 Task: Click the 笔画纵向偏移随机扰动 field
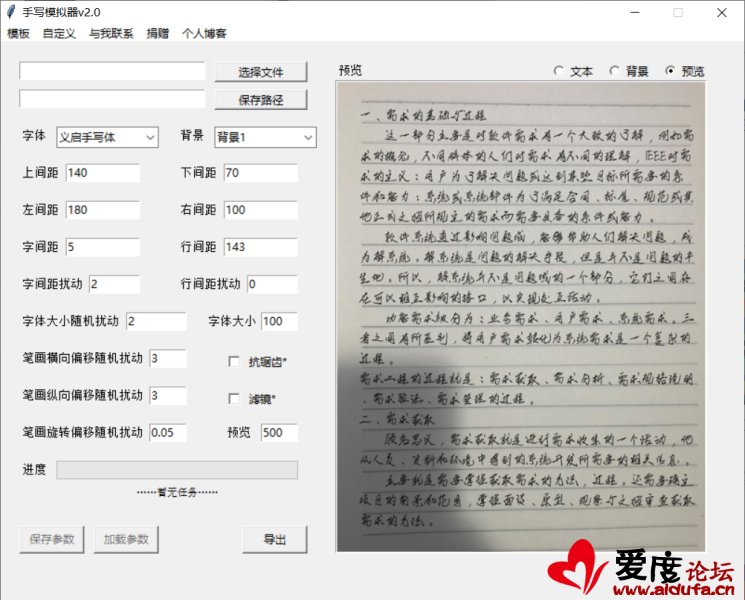[x=168, y=395]
